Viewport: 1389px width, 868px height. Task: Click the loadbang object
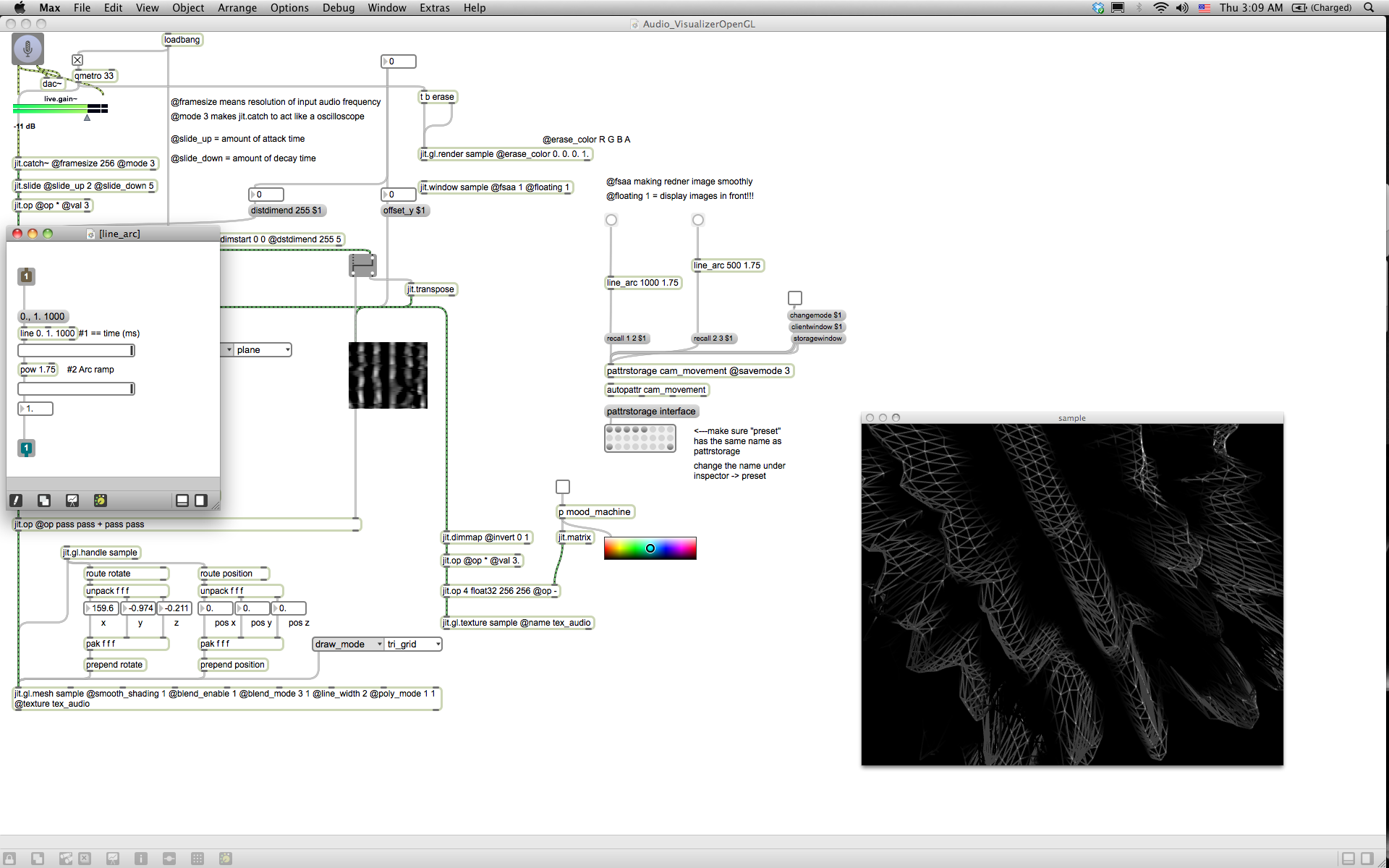pyautogui.click(x=182, y=40)
